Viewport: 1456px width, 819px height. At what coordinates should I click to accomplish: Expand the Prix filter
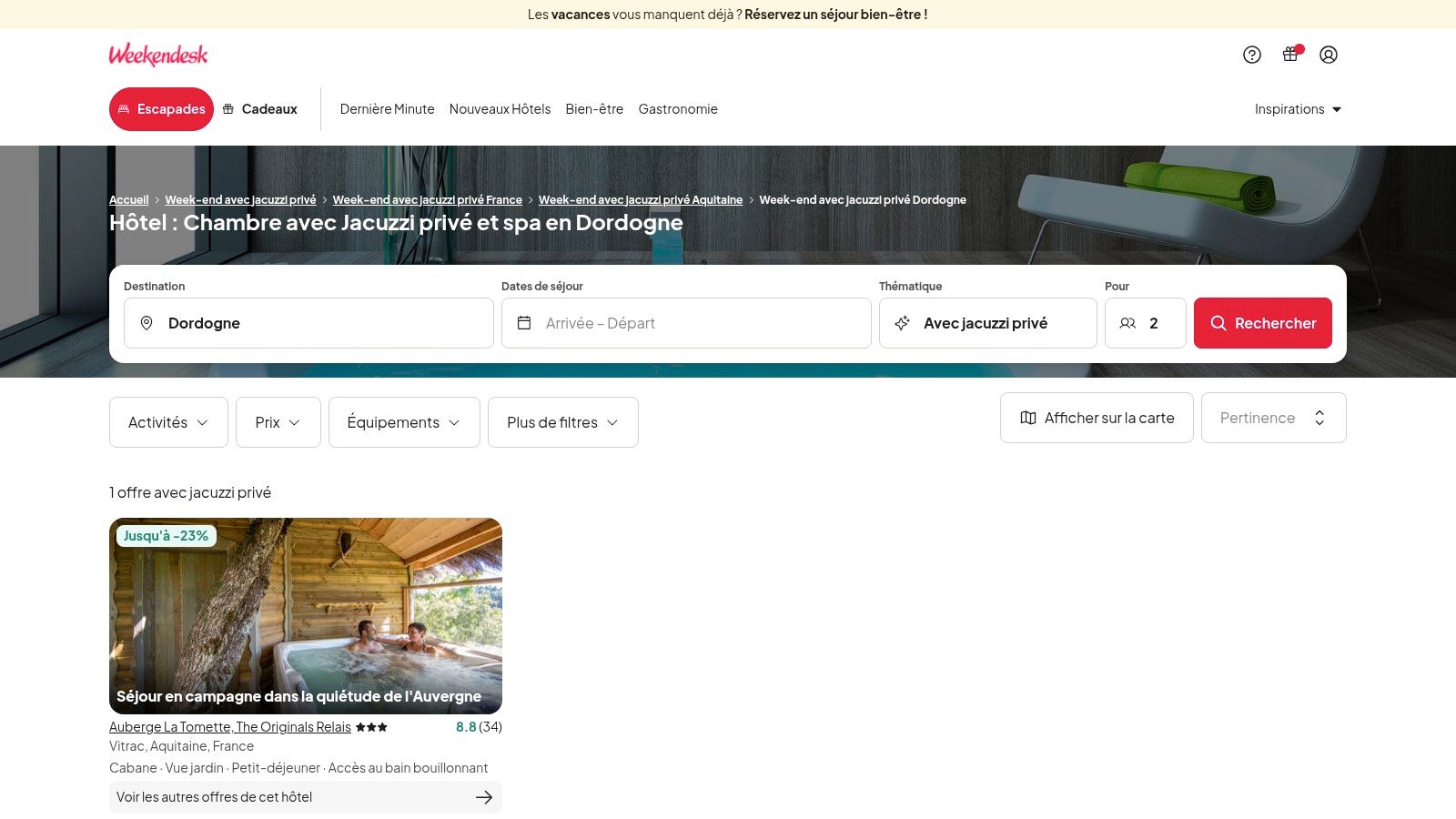point(278,422)
